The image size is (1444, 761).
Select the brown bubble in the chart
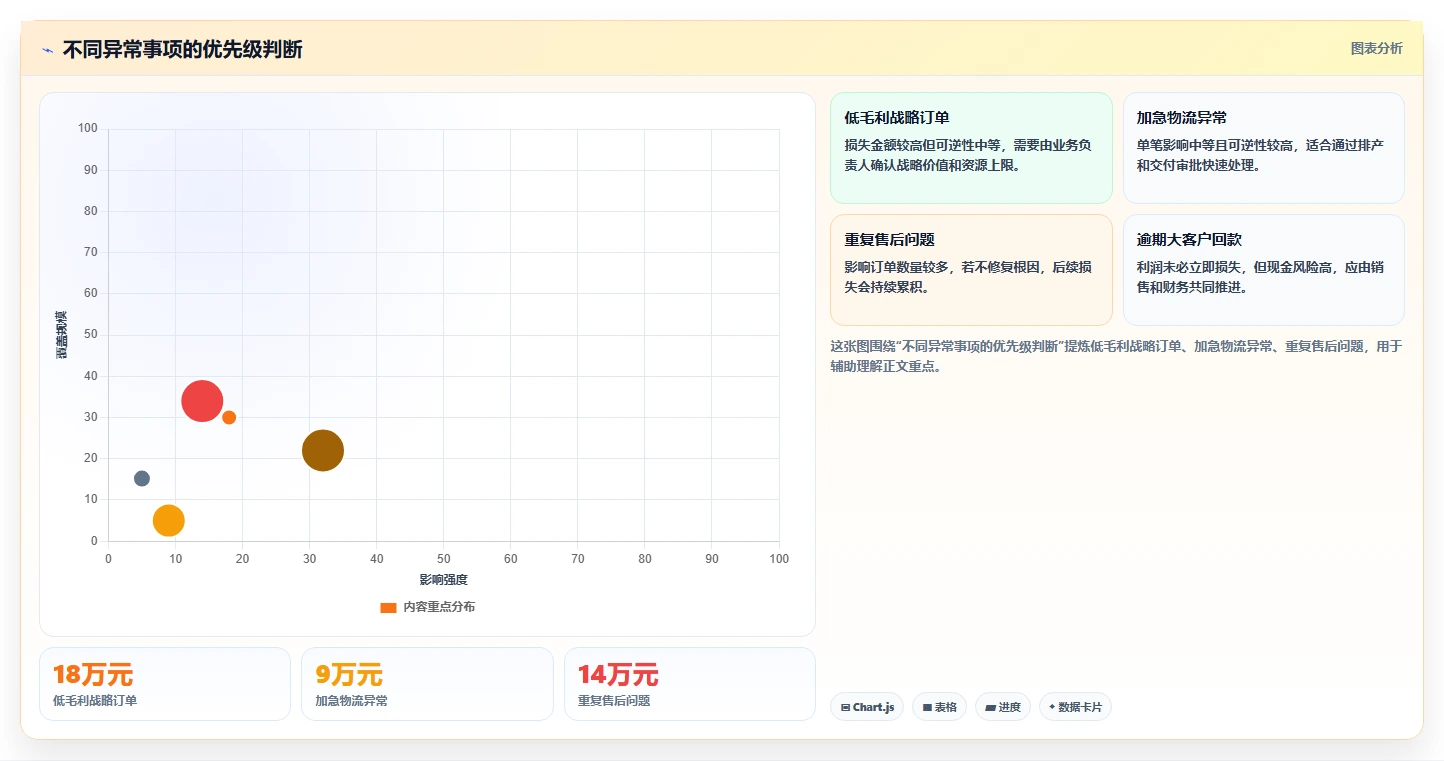tap(323, 450)
